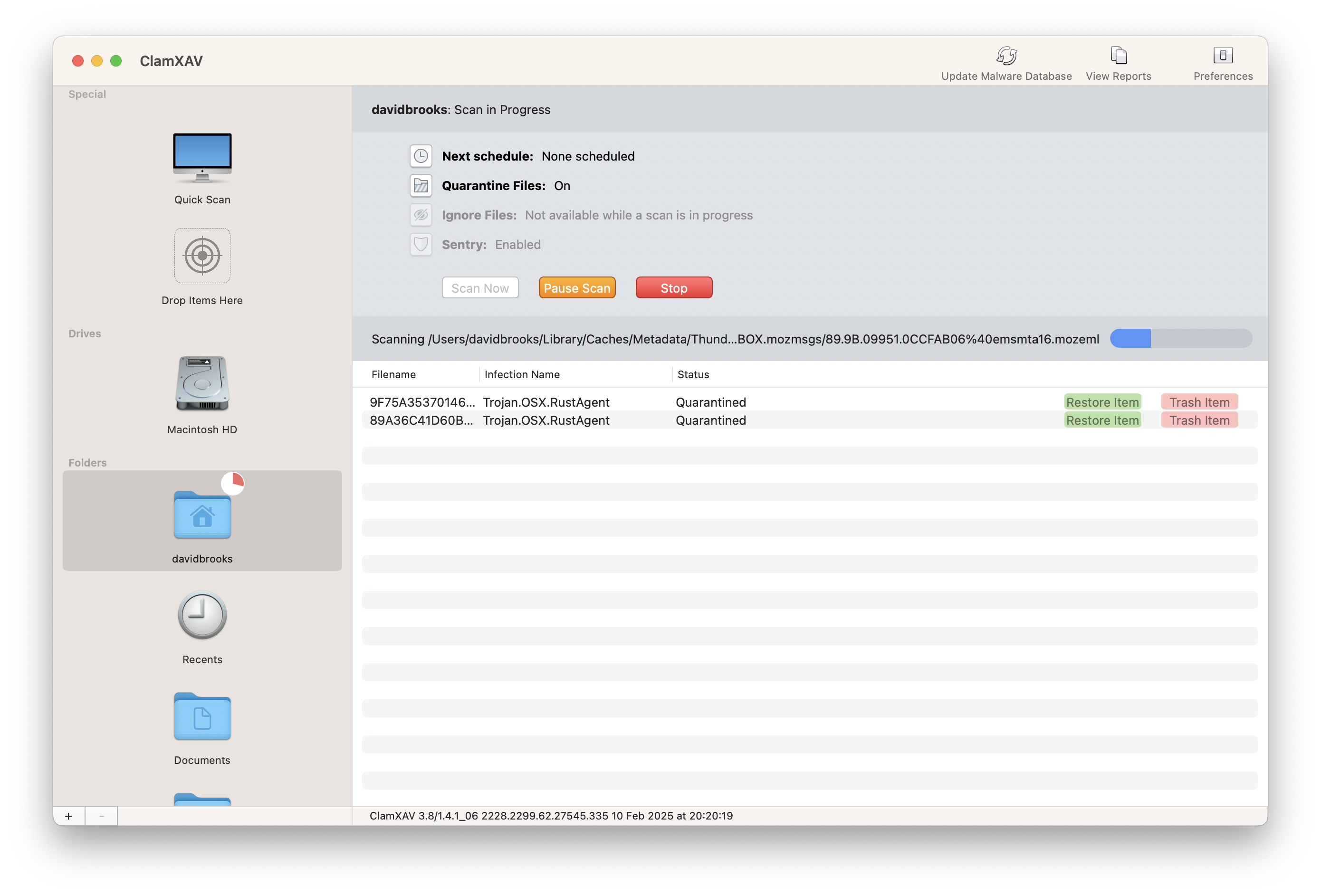
Task: Click the scan progress pie badge on davidbrooks
Action: point(232,484)
